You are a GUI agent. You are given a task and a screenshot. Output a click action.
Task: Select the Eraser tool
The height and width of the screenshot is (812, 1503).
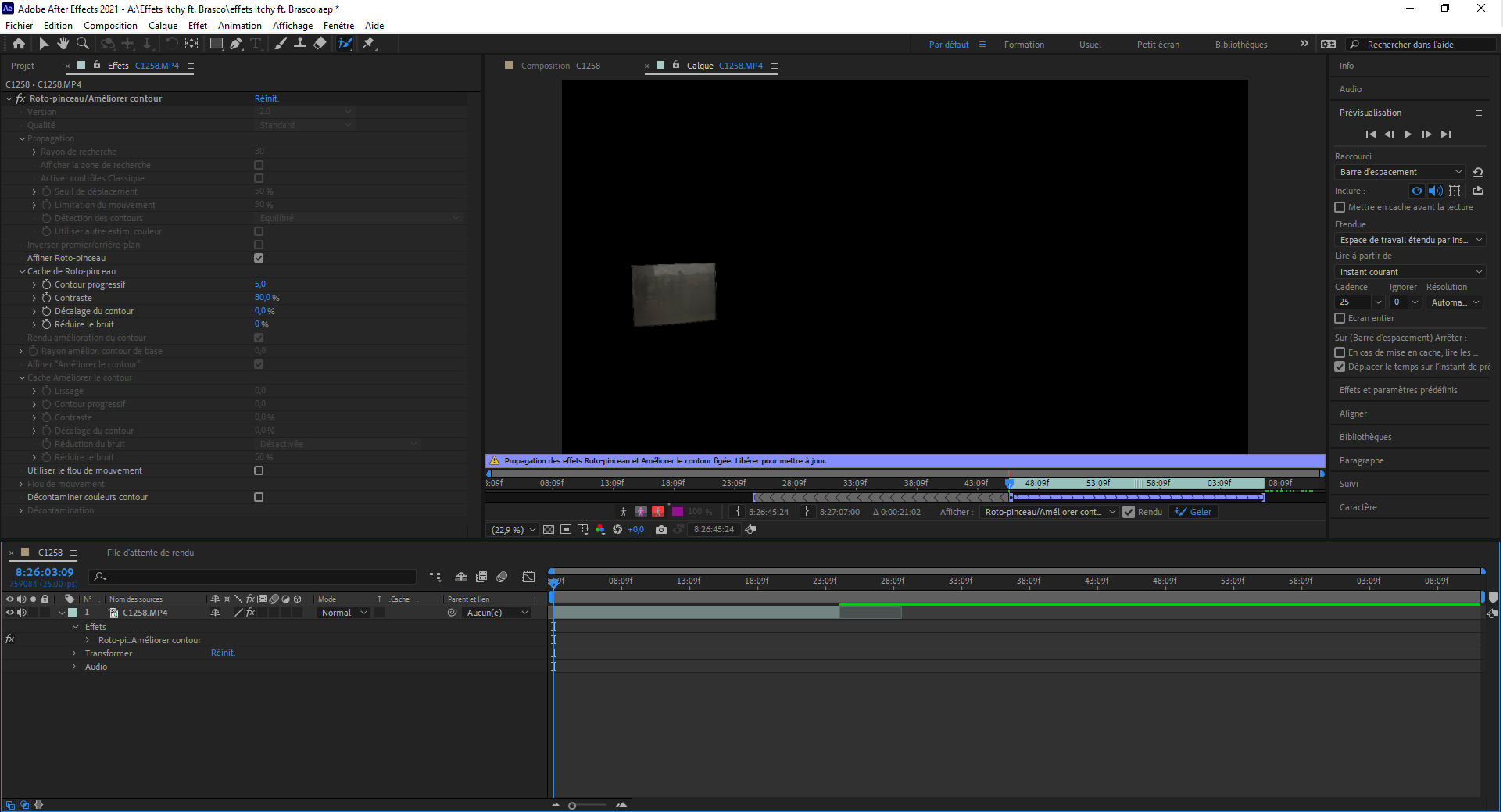[x=320, y=44]
